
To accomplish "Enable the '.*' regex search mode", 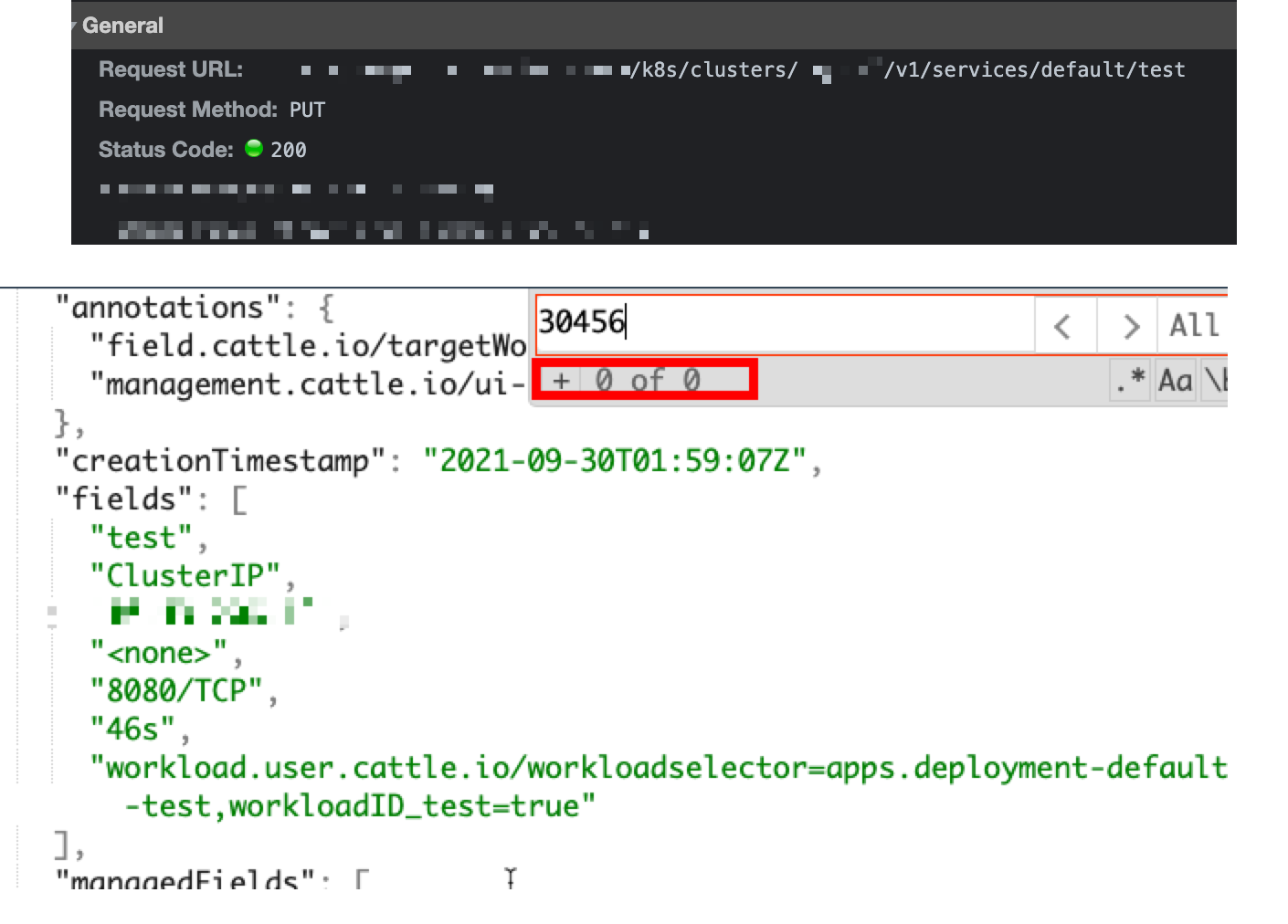I will (x=1129, y=380).
